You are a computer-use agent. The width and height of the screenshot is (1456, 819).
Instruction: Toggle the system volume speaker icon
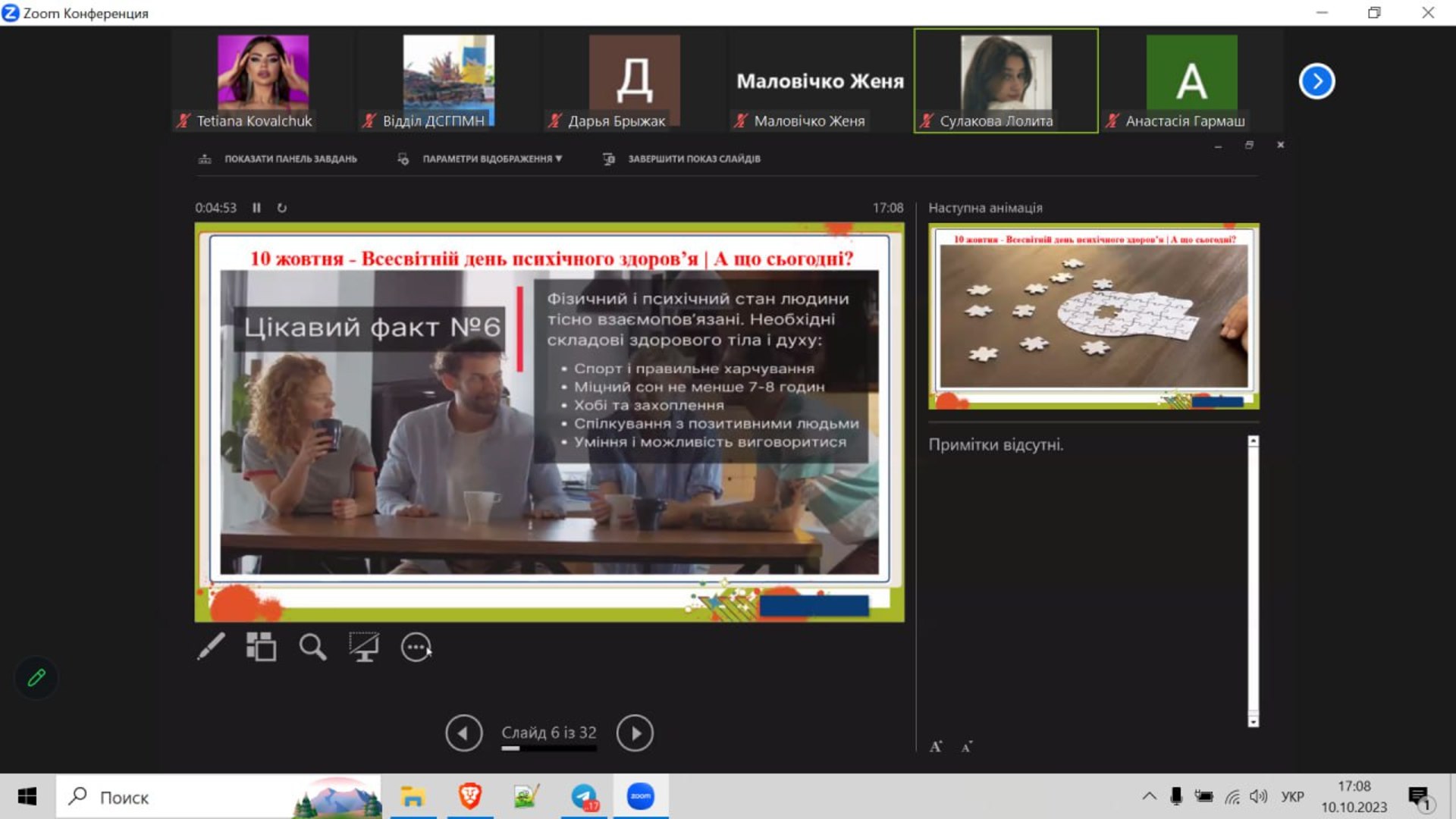pos(1258,796)
